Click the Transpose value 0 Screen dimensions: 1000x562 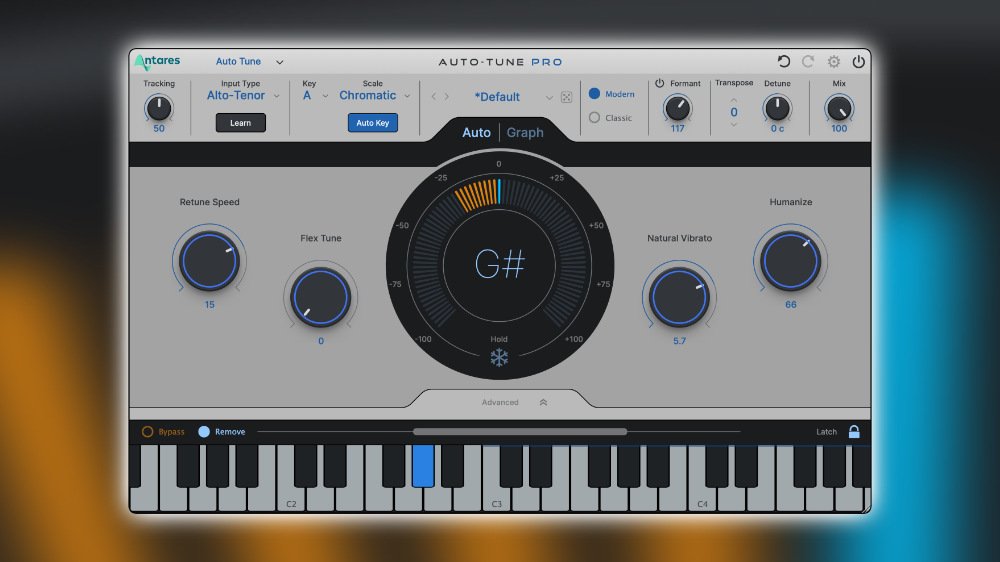coord(734,112)
